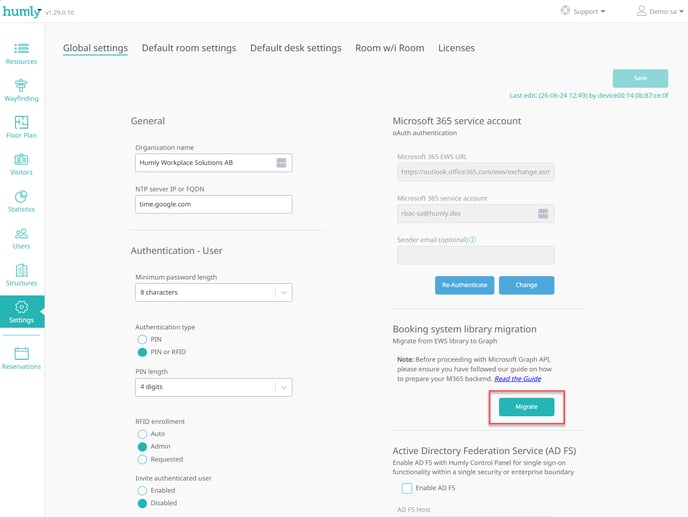Go to Wayfinding in the sidebar
688x517 pixels.
21,85
